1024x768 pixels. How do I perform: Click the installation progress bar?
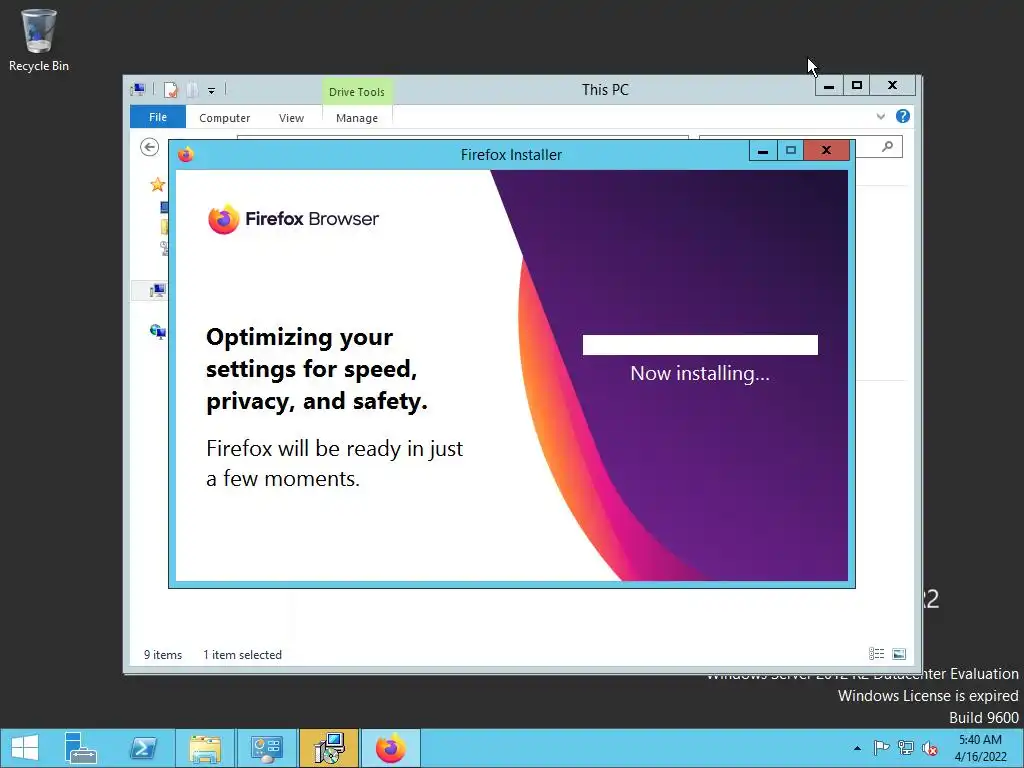[x=700, y=345]
